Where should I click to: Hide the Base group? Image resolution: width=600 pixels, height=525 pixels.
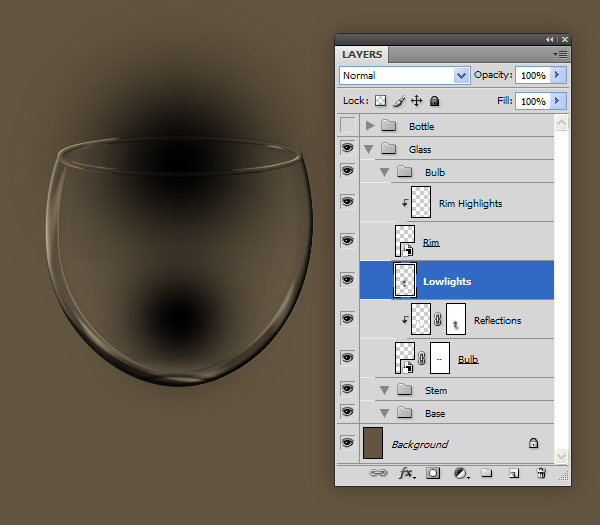tap(347, 412)
